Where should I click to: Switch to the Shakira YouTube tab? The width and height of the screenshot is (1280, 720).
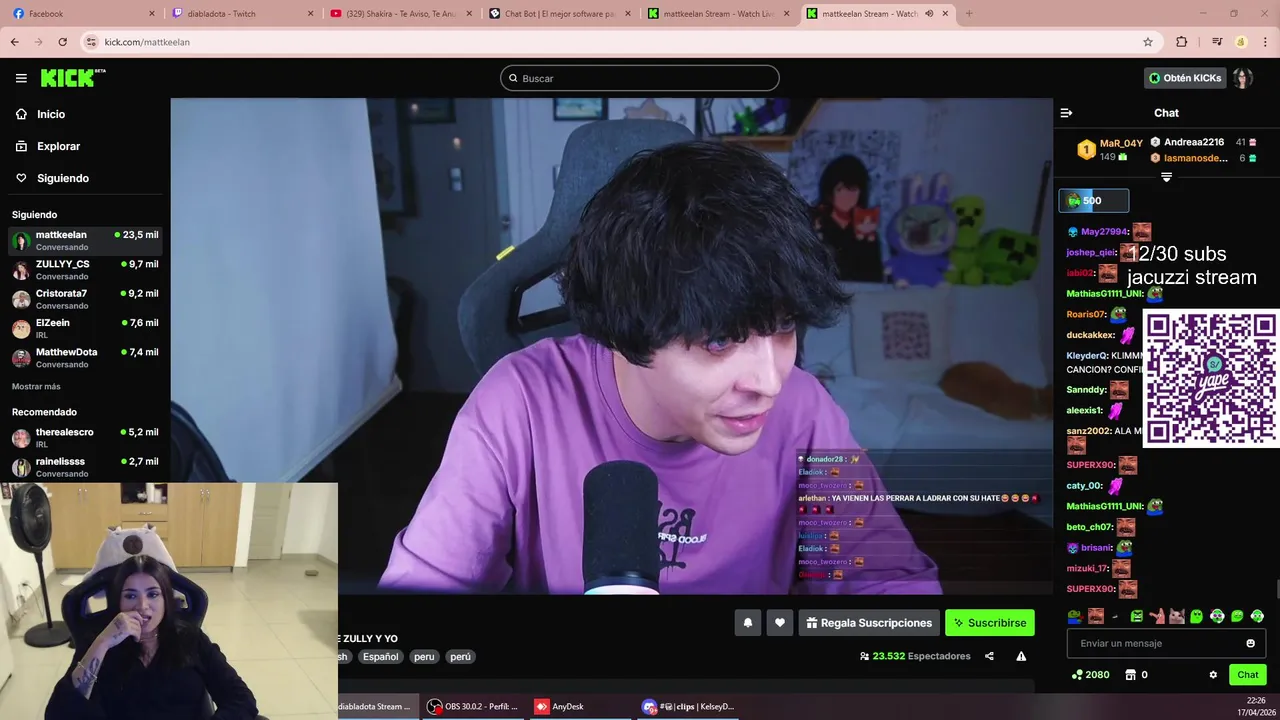pos(401,14)
